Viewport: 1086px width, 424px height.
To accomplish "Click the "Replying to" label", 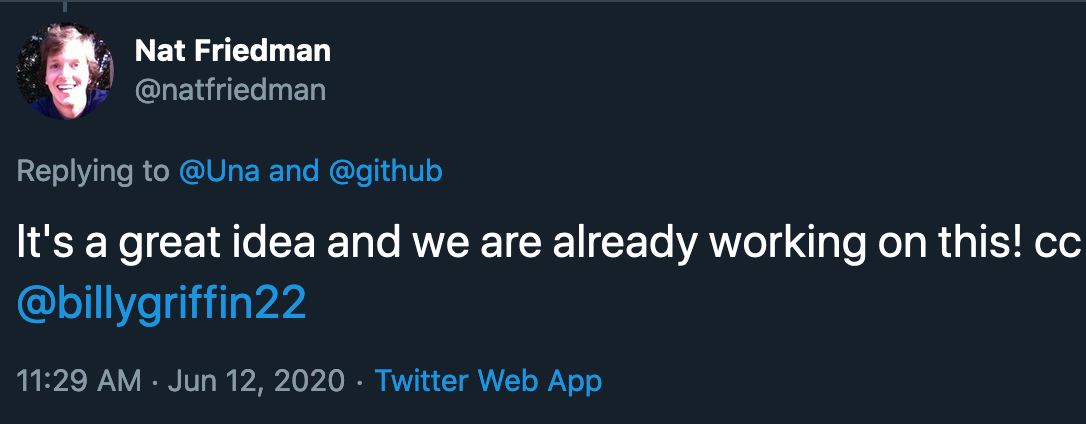I will pos(94,172).
